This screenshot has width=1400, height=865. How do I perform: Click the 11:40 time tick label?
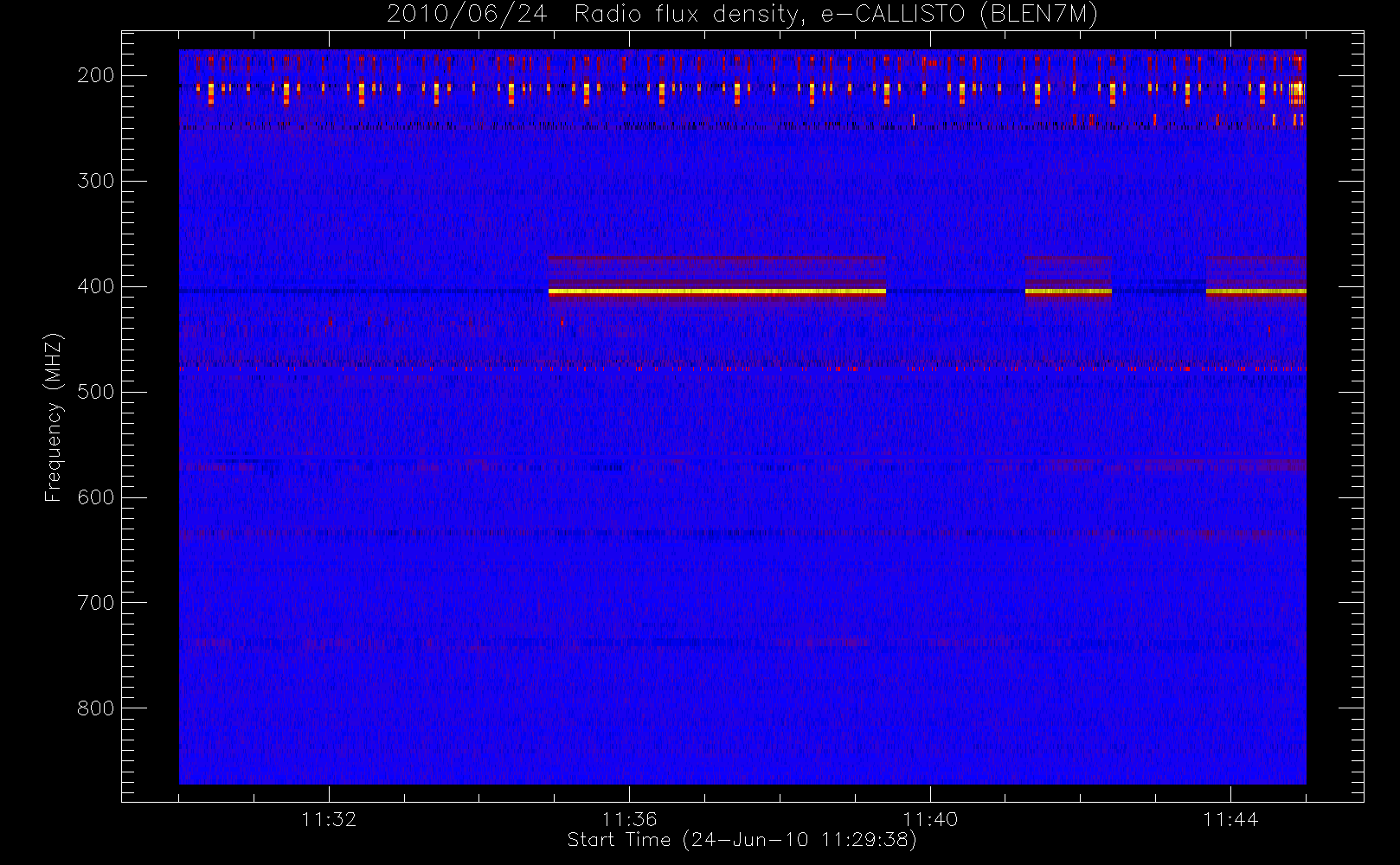[930, 819]
